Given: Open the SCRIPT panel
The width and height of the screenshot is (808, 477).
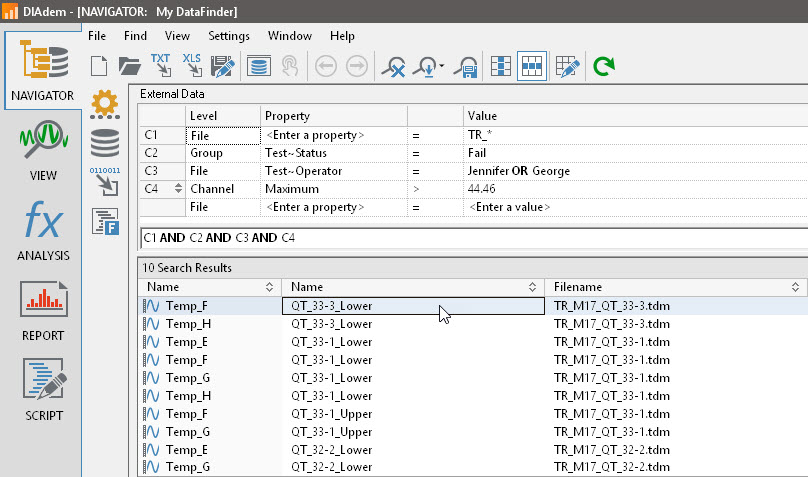Looking at the screenshot, I should click(x=43, y=390).
